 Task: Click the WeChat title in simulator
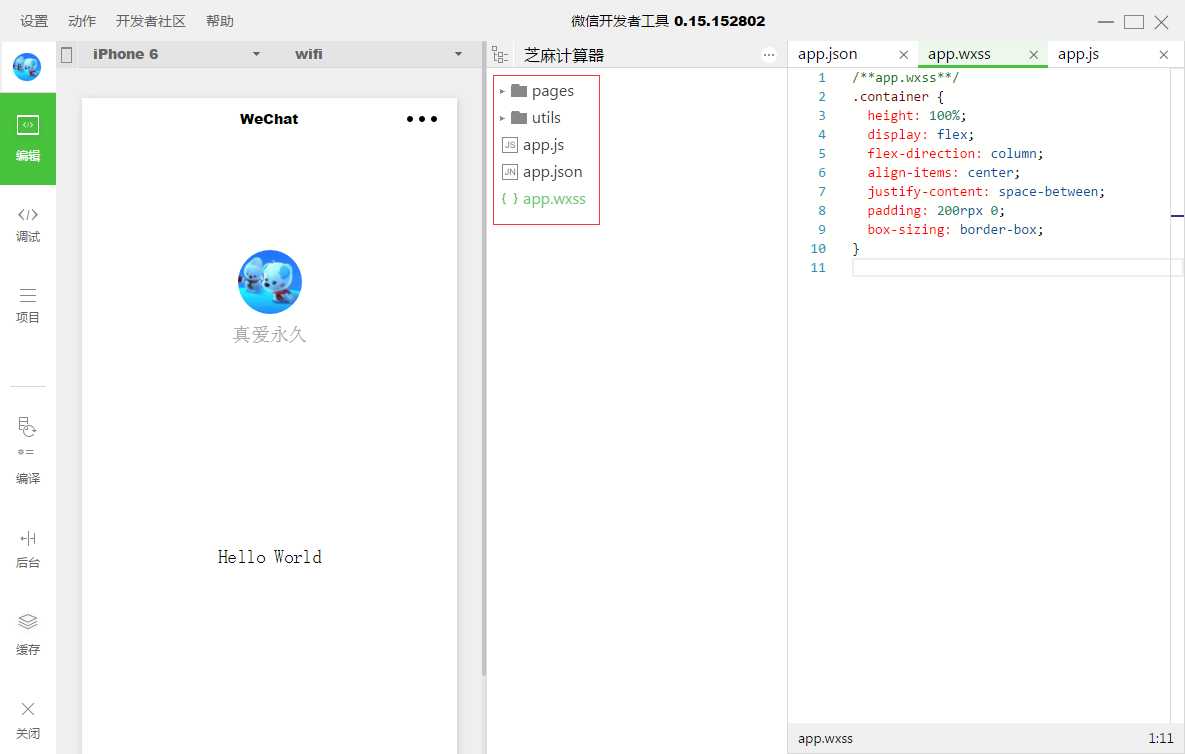pos(269,119)
